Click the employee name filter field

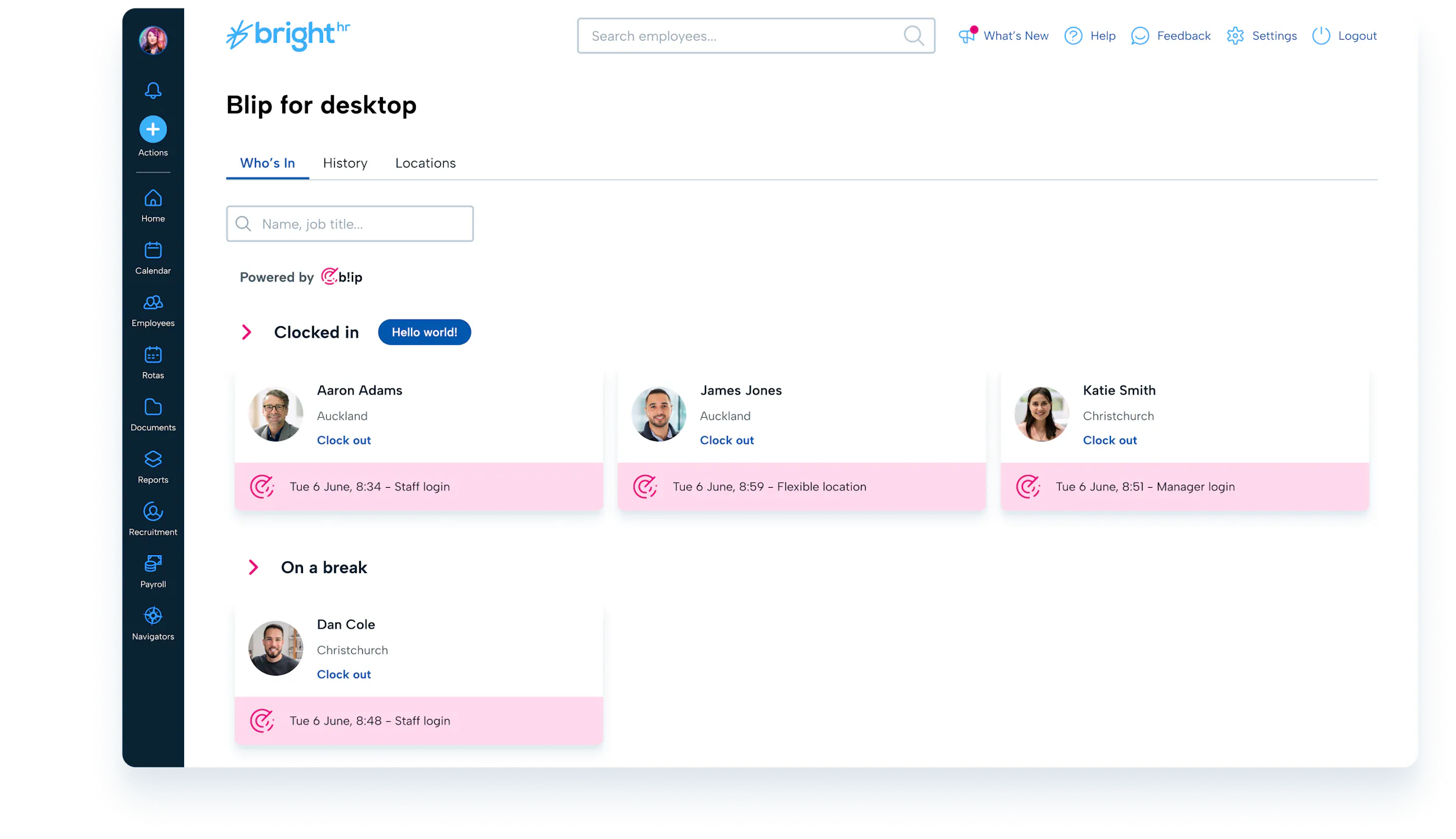click(349, 224)
